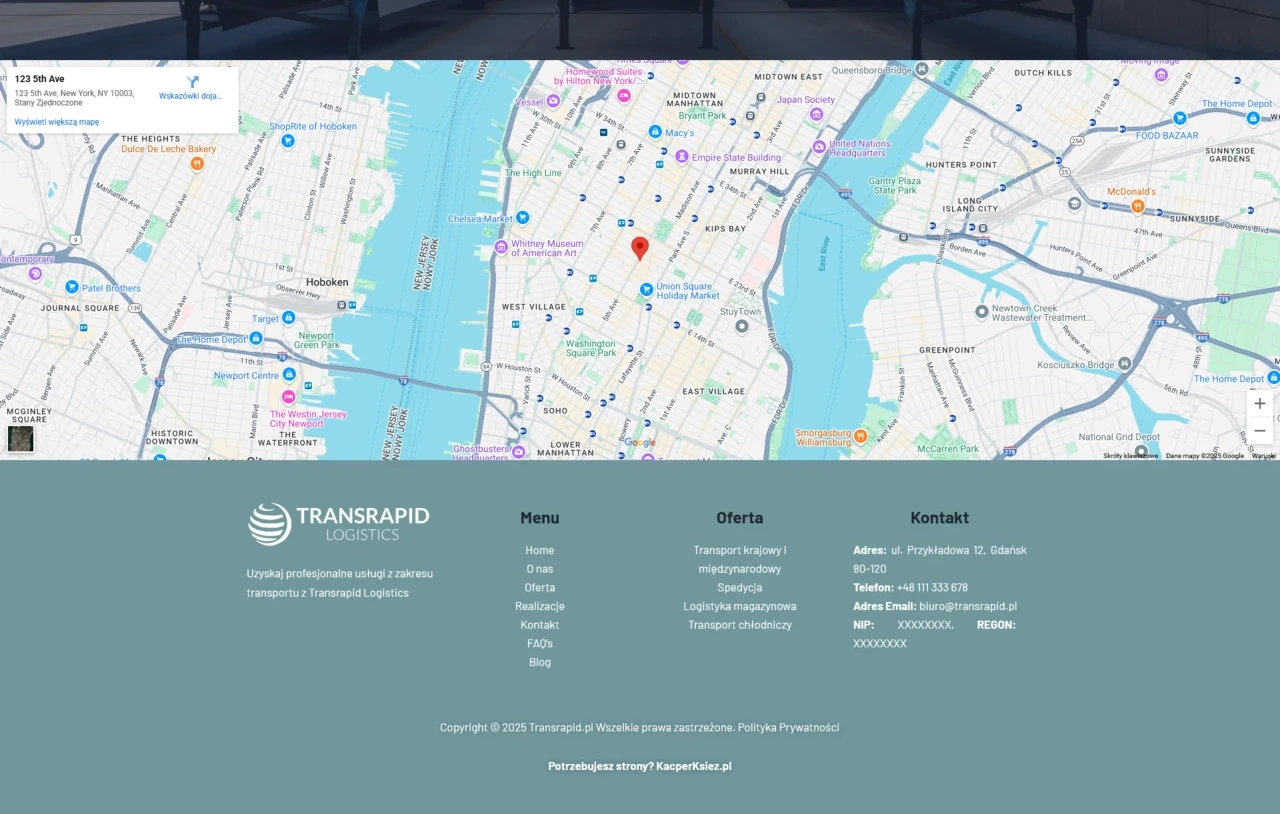Open the Spedycja offer link
The height and width of the screenshot is (814, 1280).
click(740, 587)
